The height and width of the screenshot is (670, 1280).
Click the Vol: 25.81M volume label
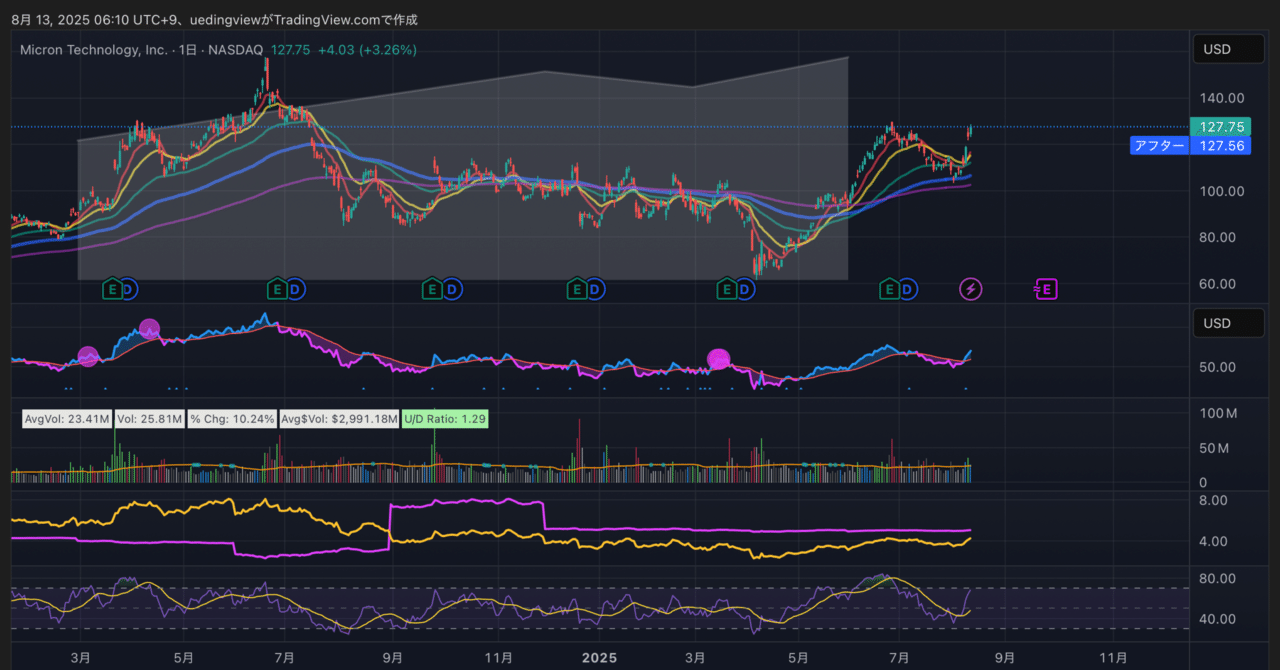coord(149,419)
